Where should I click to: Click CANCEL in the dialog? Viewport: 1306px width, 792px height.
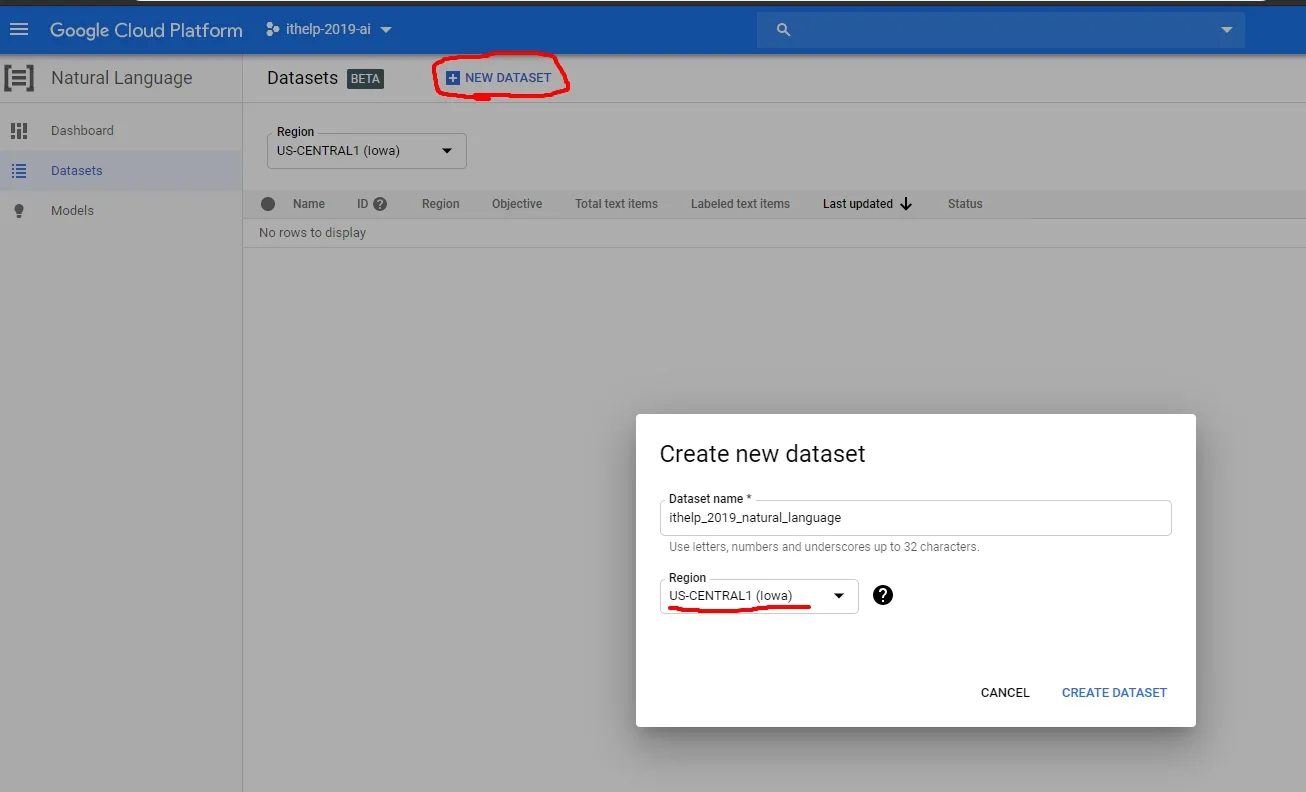1005,693
